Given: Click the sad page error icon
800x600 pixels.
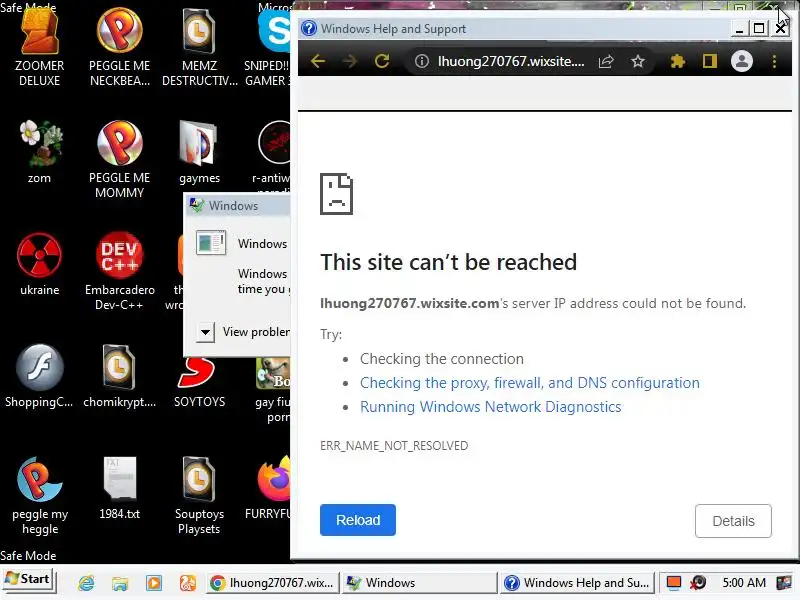Looking at the screenshot, I should [336, 194].
